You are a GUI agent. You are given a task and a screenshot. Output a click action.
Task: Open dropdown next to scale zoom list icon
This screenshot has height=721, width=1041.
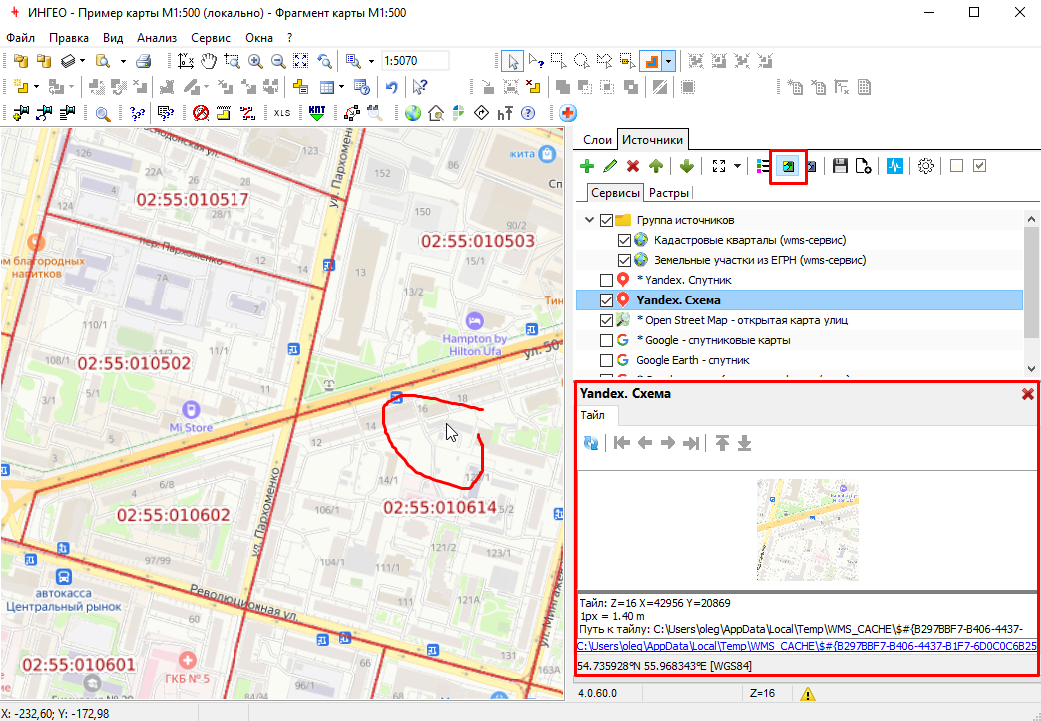click(370, 61)
